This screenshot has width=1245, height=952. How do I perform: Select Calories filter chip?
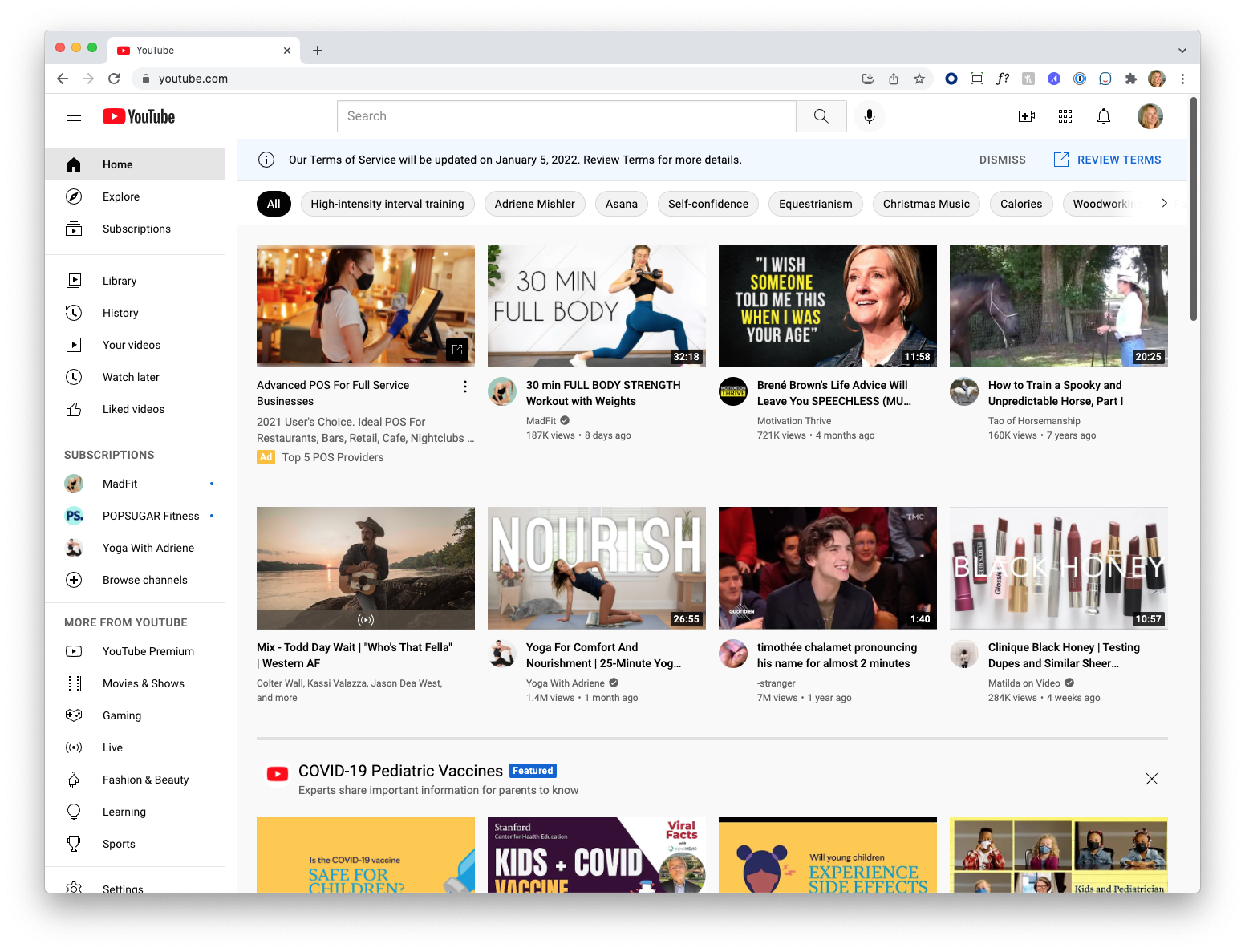(1021, 204)
